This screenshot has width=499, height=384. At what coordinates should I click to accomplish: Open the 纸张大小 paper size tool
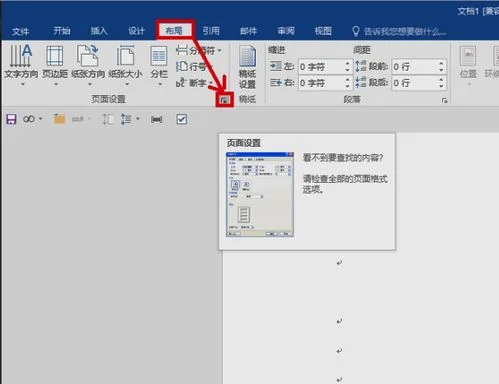pyautogui.click(x=125, y=65)
